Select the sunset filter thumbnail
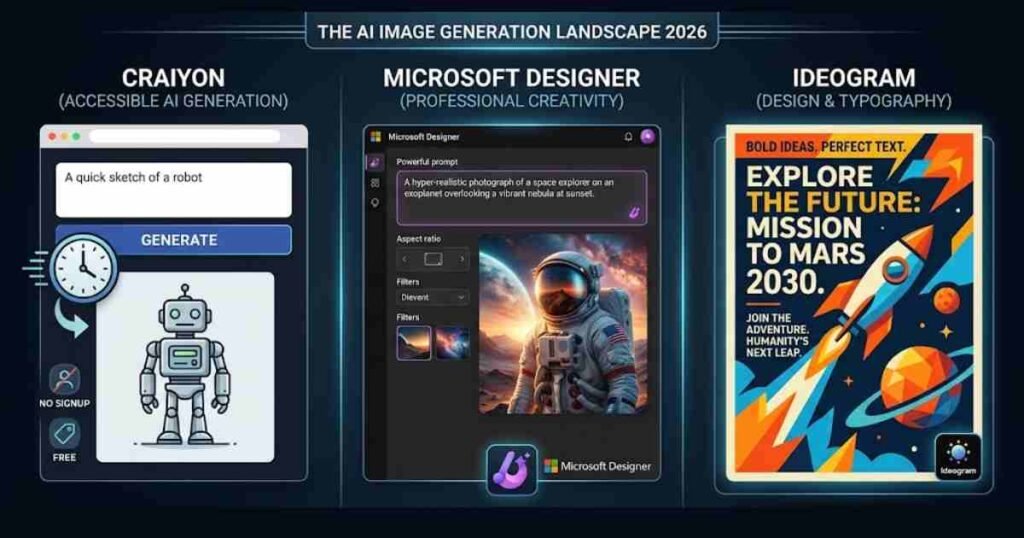1024x538 pixels. point(414,343)
